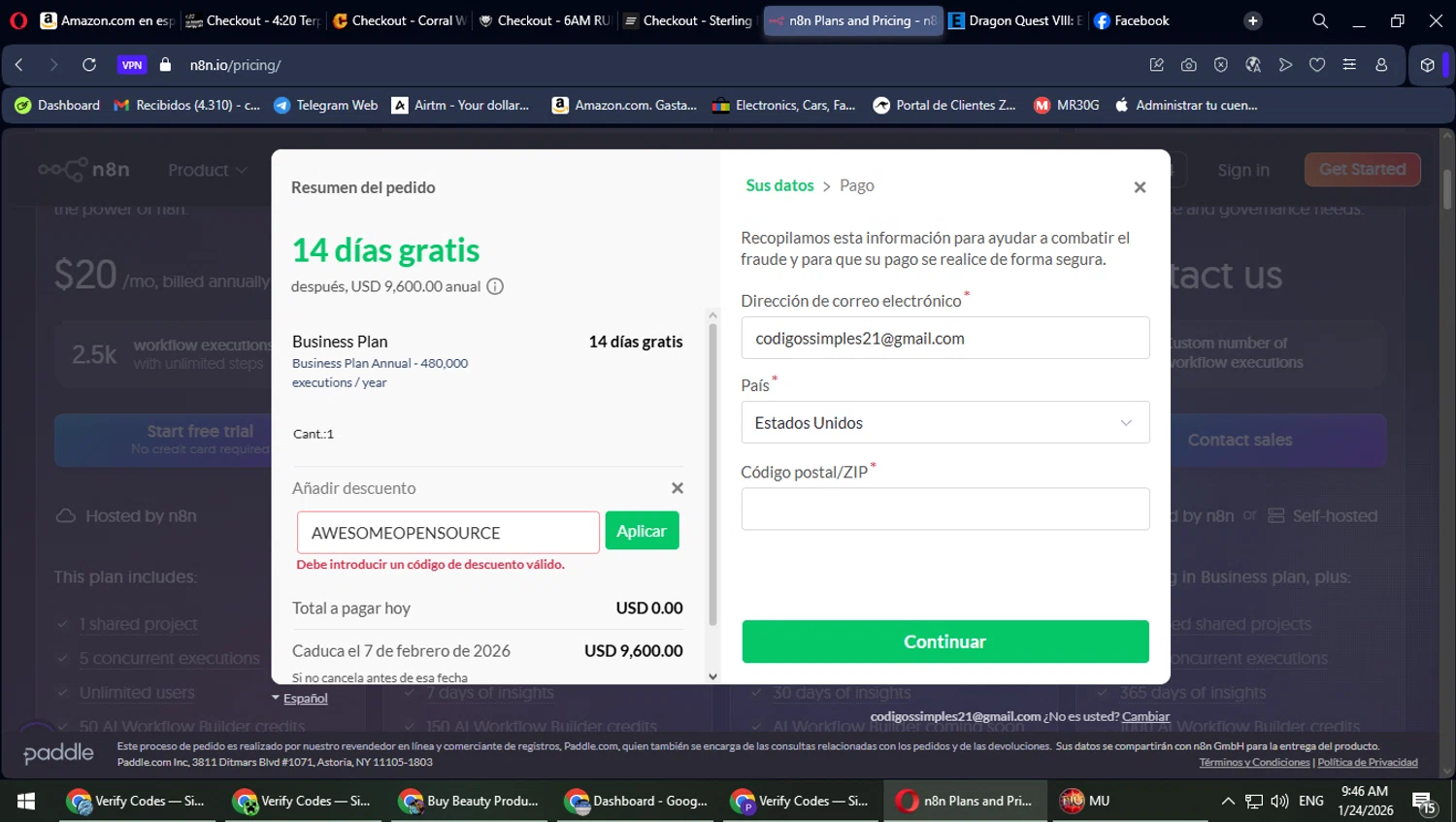The width and height of the screenshot is (1456, 822).
Task: Open Administrar tu cuenta bookmark
Action: click(x=1185, y=105)
